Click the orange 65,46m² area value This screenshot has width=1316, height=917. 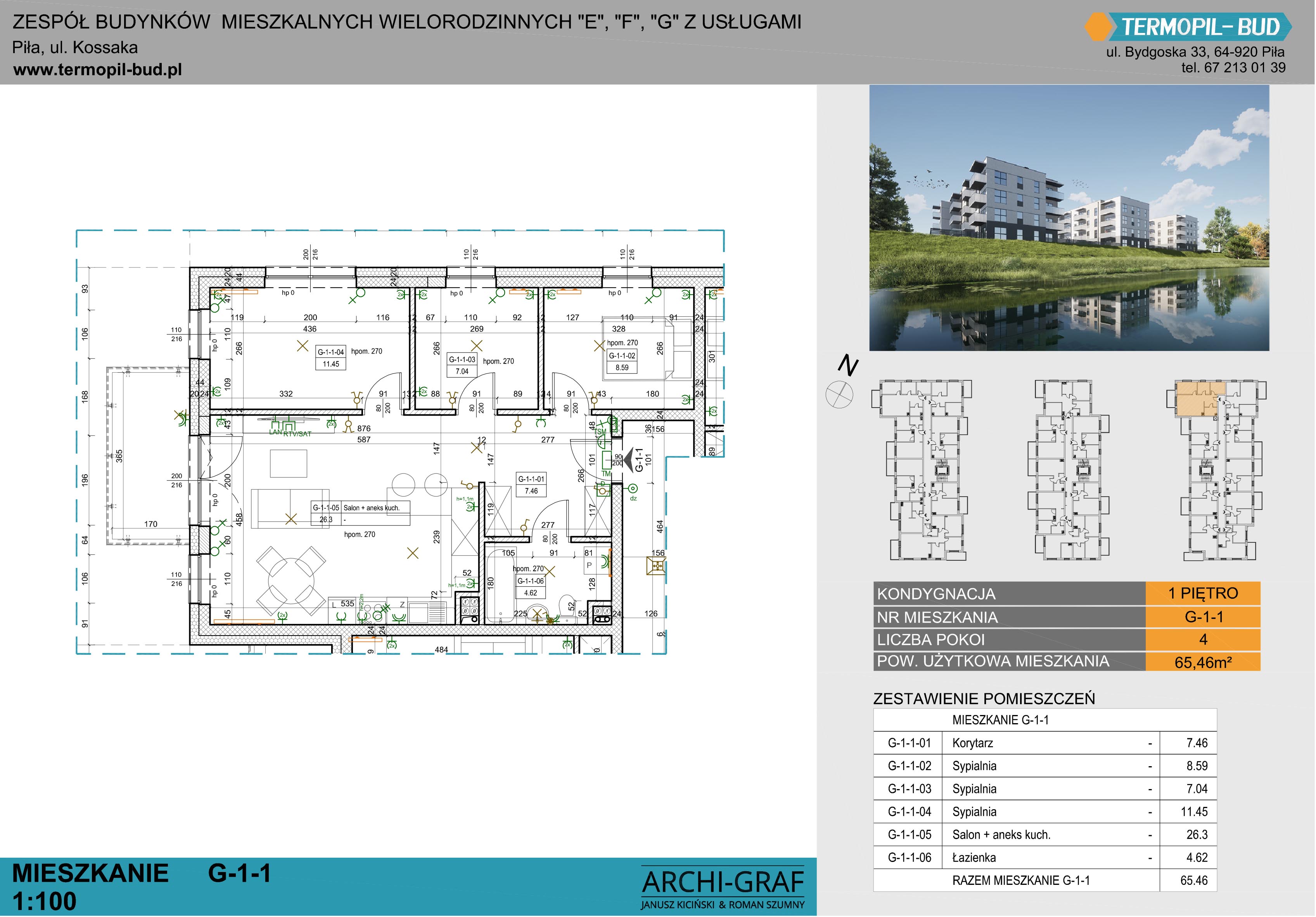[x=1203, y=662]
